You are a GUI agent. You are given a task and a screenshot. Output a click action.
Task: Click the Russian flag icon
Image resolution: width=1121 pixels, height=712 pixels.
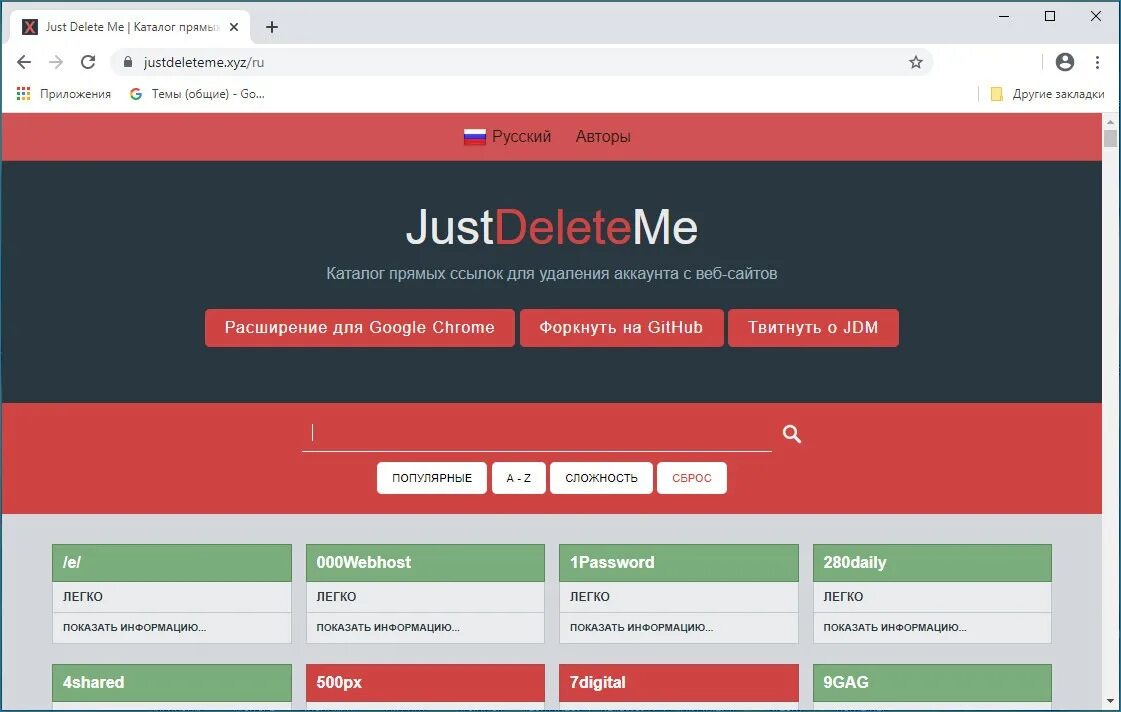pyautogui.click(x=475, y=137)
